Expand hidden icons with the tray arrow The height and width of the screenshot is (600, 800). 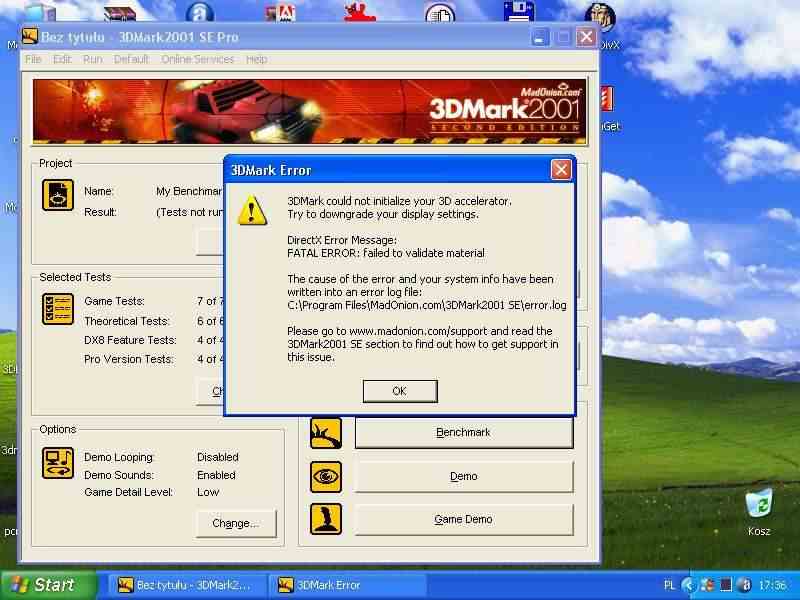[689, 585]
